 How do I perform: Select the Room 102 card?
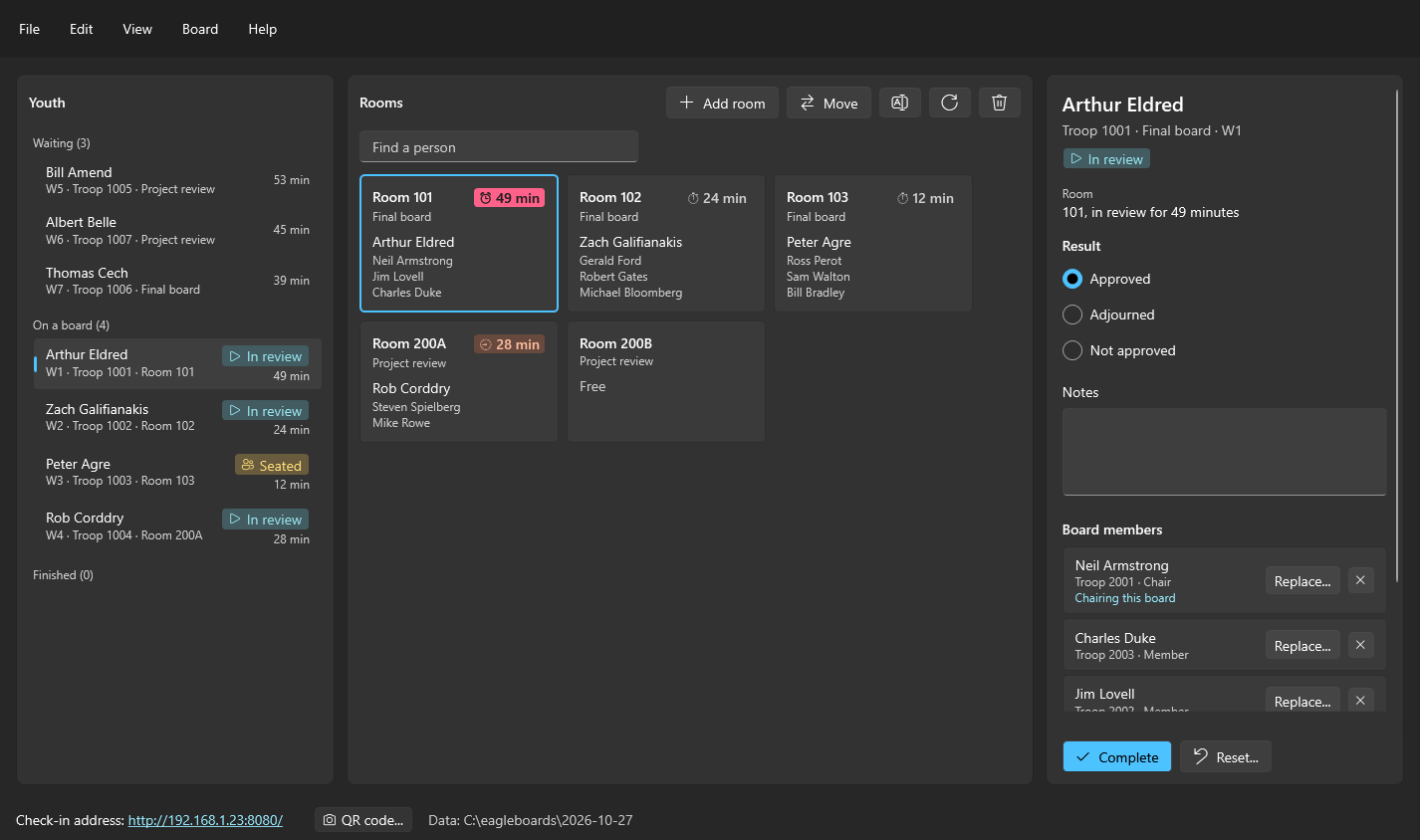(666, 244)
